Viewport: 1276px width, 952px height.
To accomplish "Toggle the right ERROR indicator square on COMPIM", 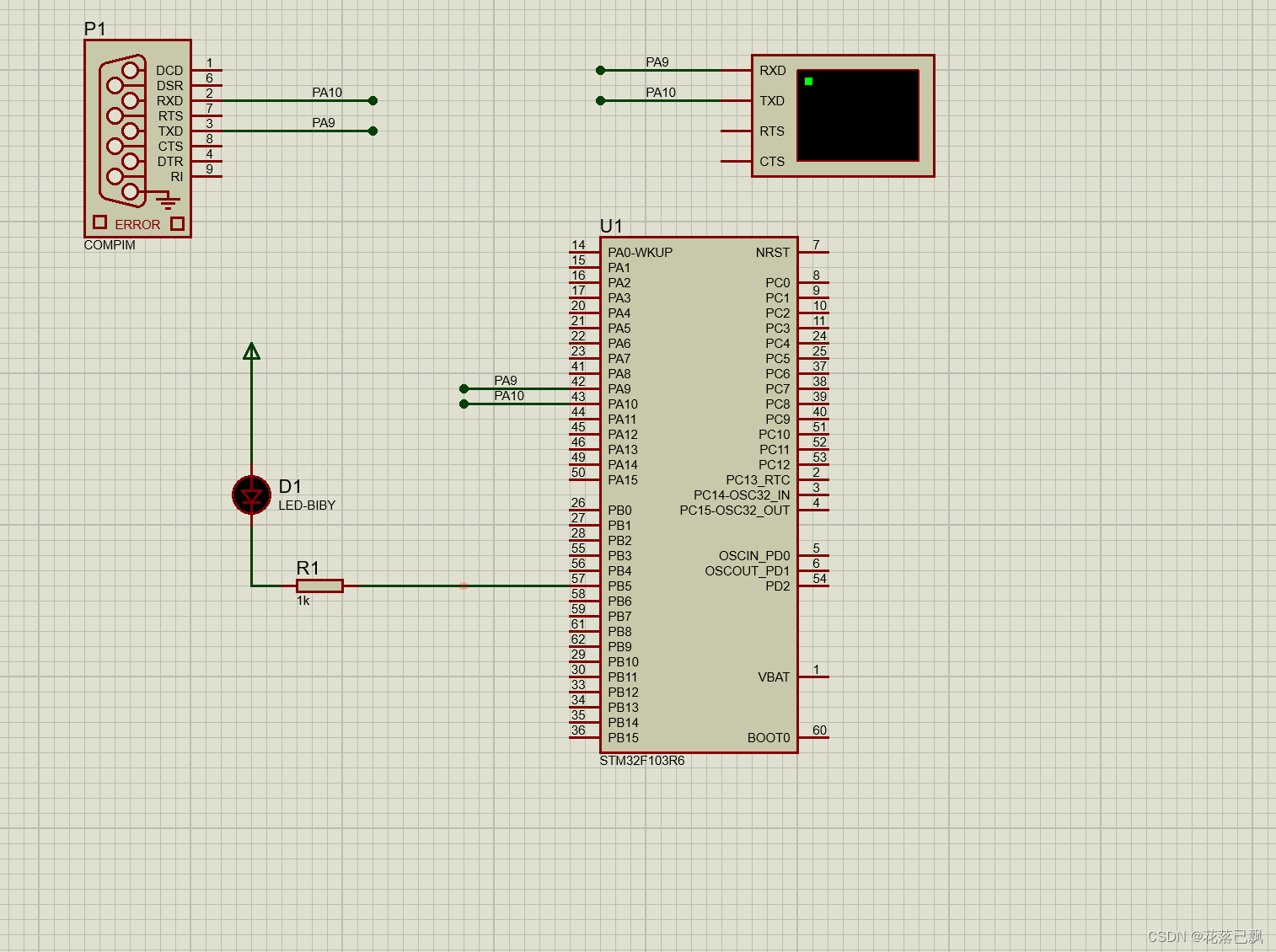I will (177, 222).
